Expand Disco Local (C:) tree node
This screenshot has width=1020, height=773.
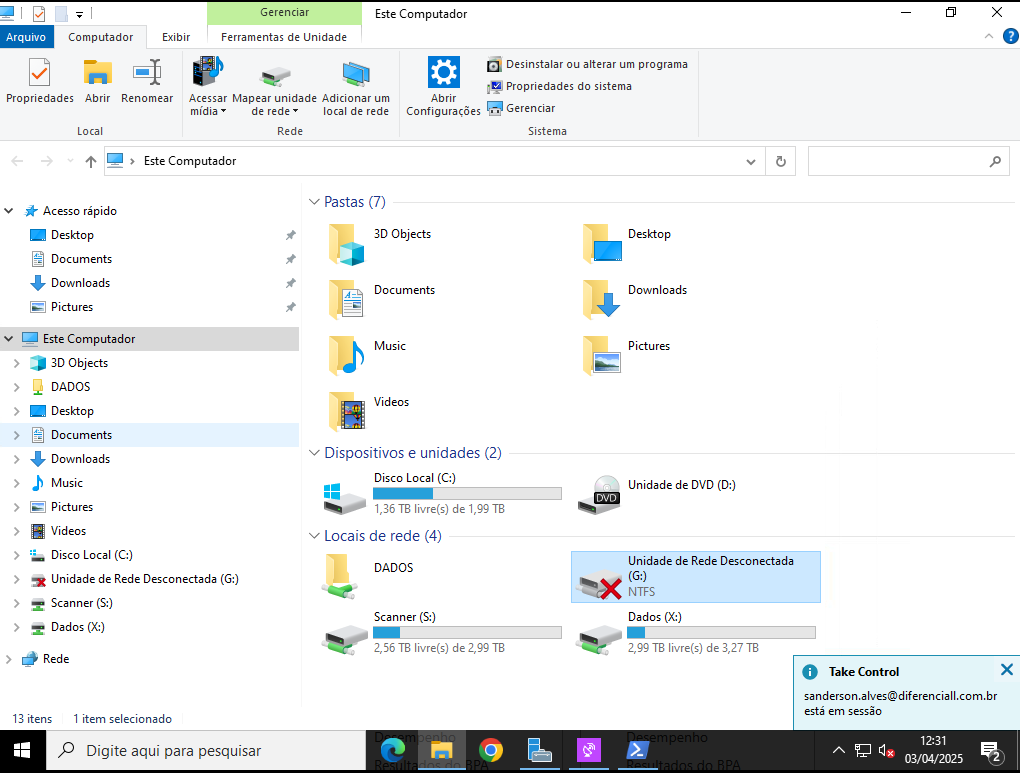(x=17, y=555)
